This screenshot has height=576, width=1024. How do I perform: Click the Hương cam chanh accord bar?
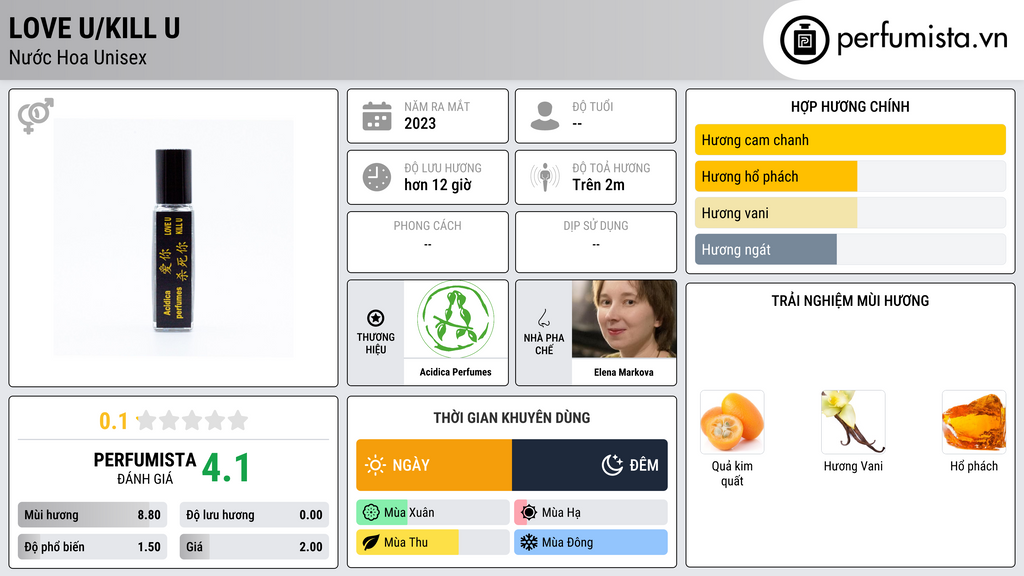850,140
